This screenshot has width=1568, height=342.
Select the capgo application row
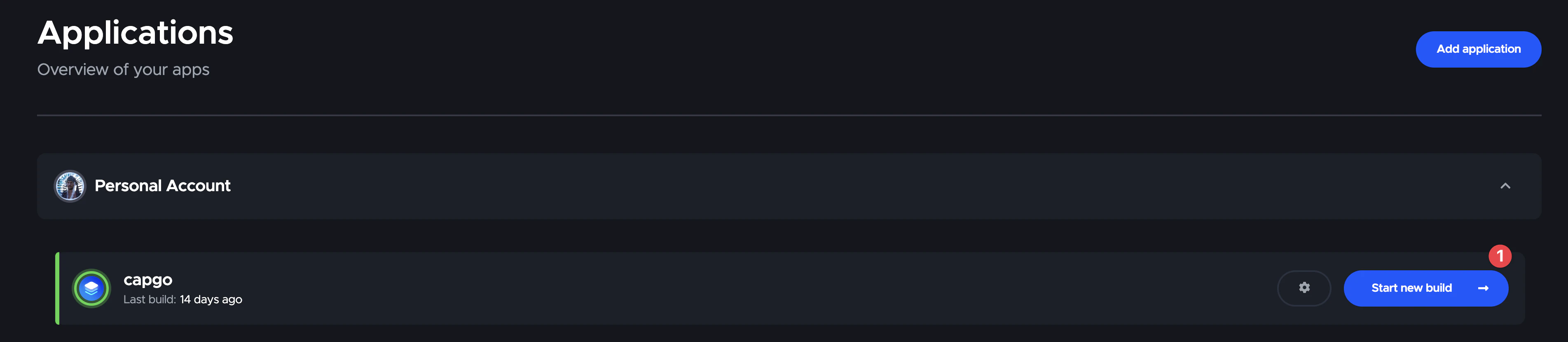point(730,288)
